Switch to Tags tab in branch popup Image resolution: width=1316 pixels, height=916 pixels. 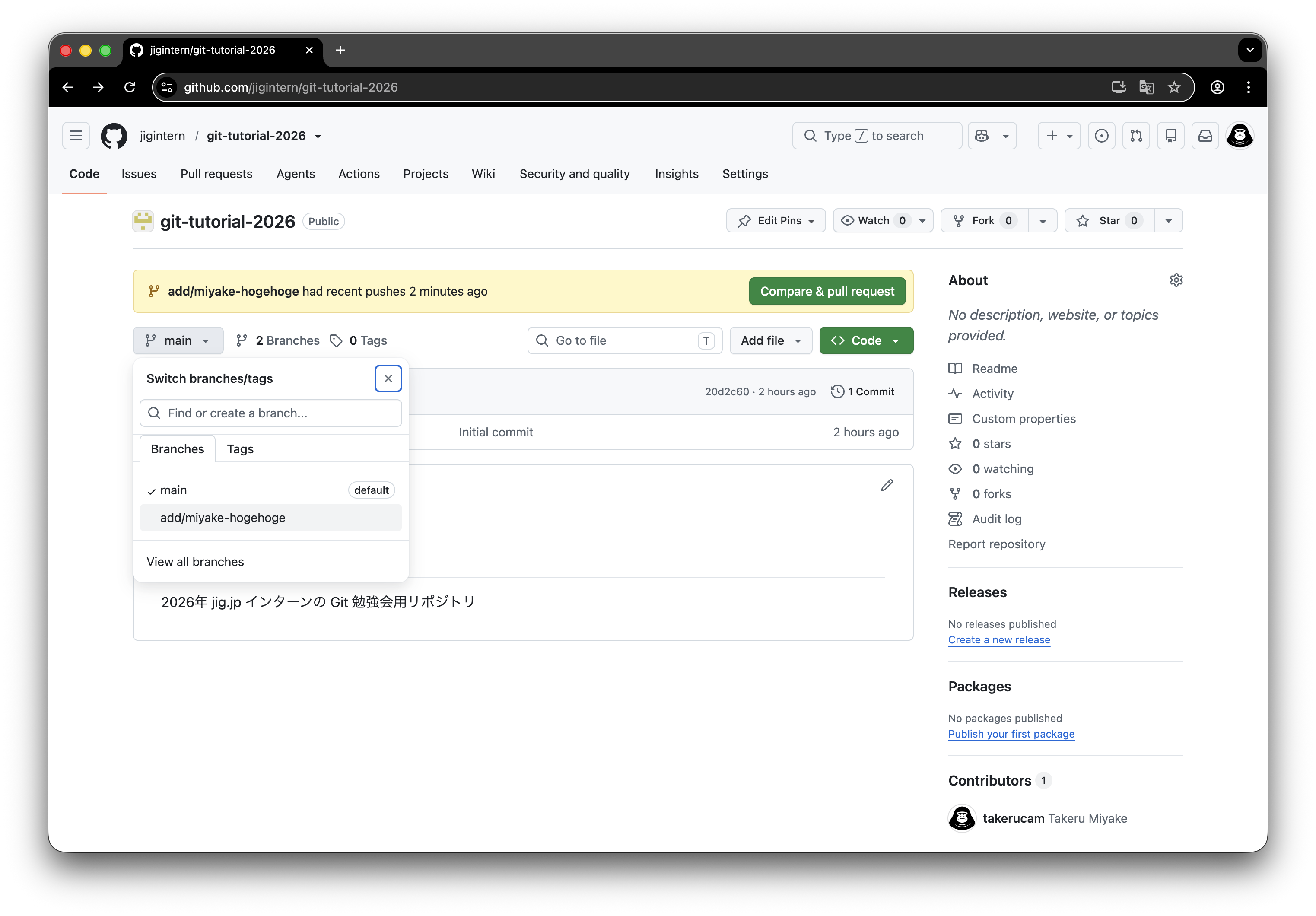[240, 449]
